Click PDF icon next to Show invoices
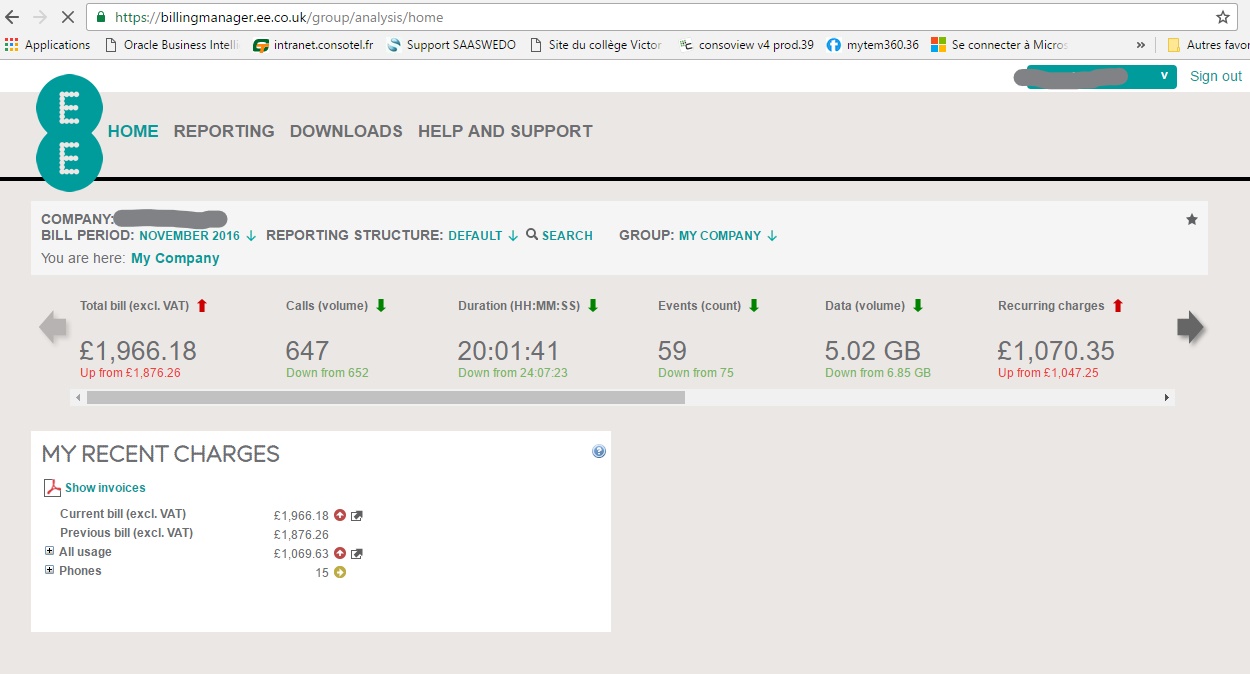 click(x=52, y=488)
